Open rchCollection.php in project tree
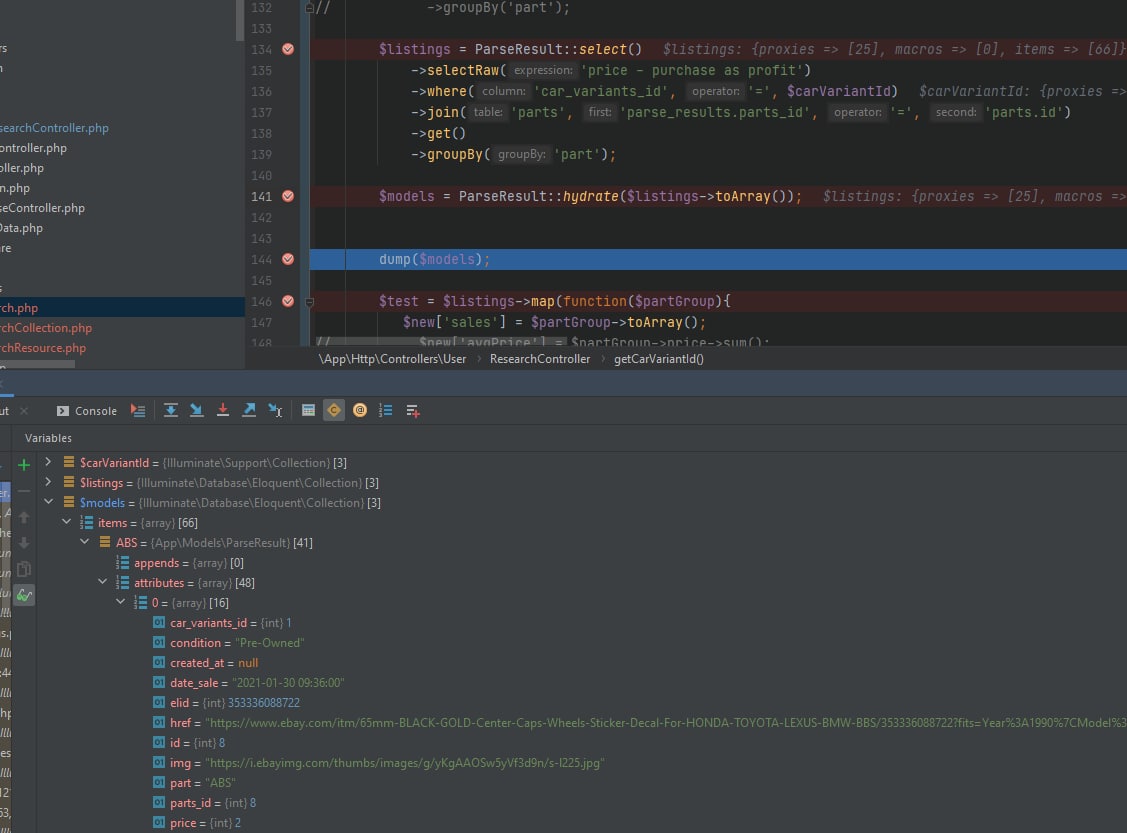The width and height of the screenshot is (1127, 833). [x=46, y=328]
